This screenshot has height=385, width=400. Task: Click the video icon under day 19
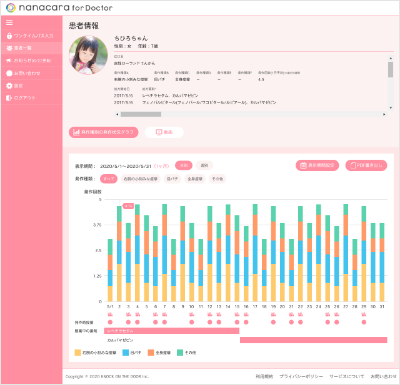click(x=273, y=314)
